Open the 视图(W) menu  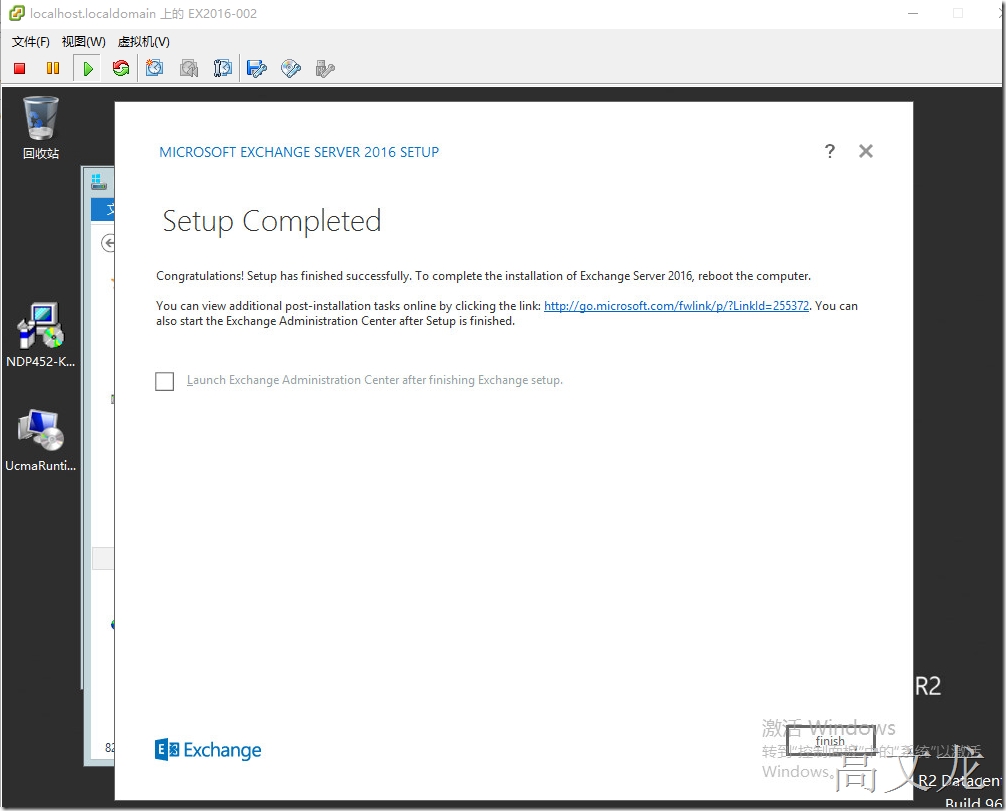point(83,42)
